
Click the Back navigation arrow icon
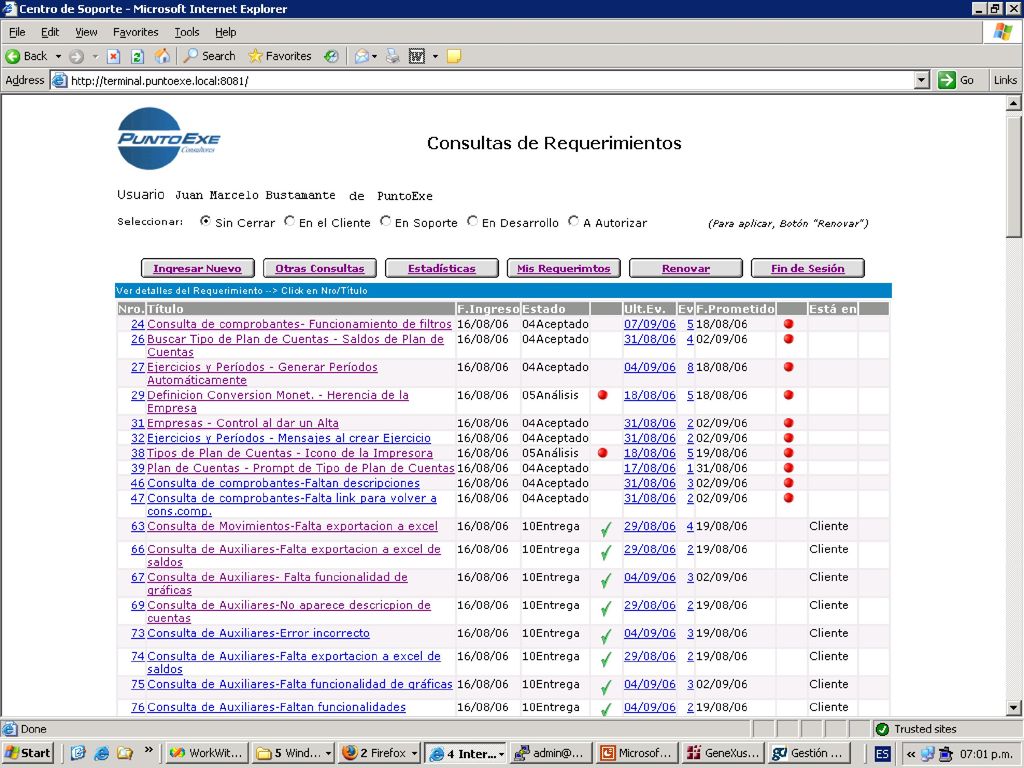click(12, 56)
